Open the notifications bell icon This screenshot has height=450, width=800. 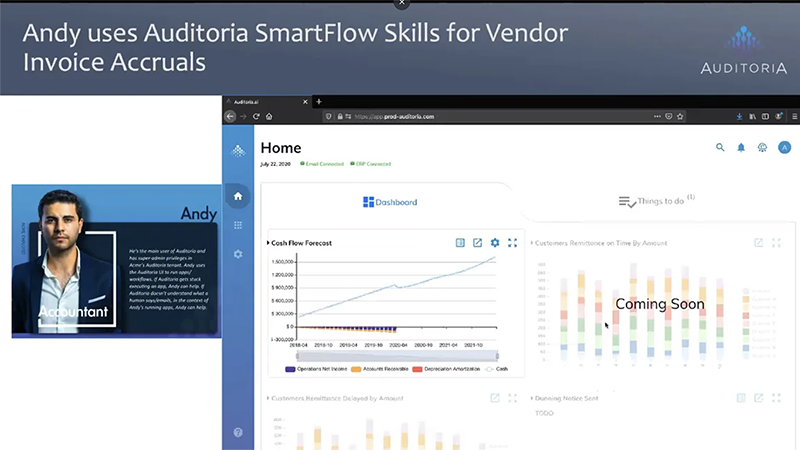tap(741, 147)
